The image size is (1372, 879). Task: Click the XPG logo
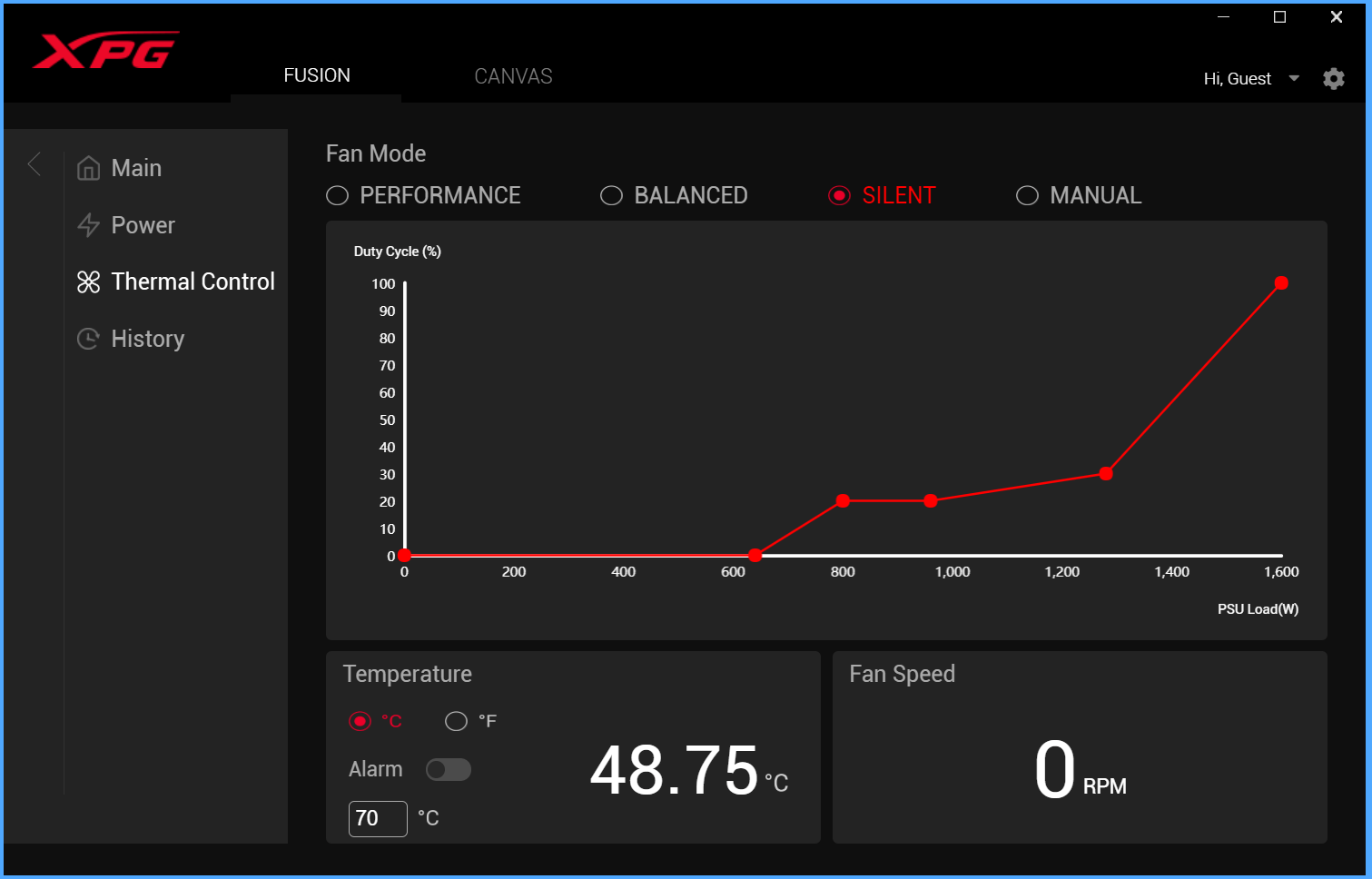point(105,52)
